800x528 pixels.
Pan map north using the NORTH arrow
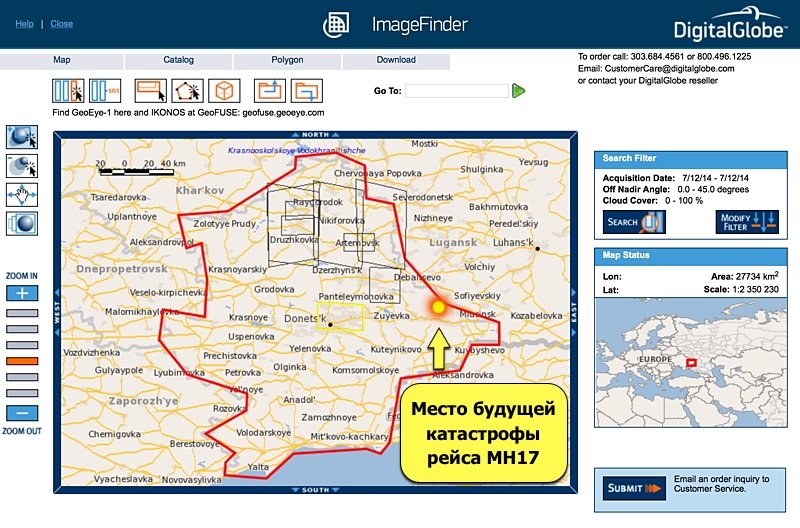316,134
